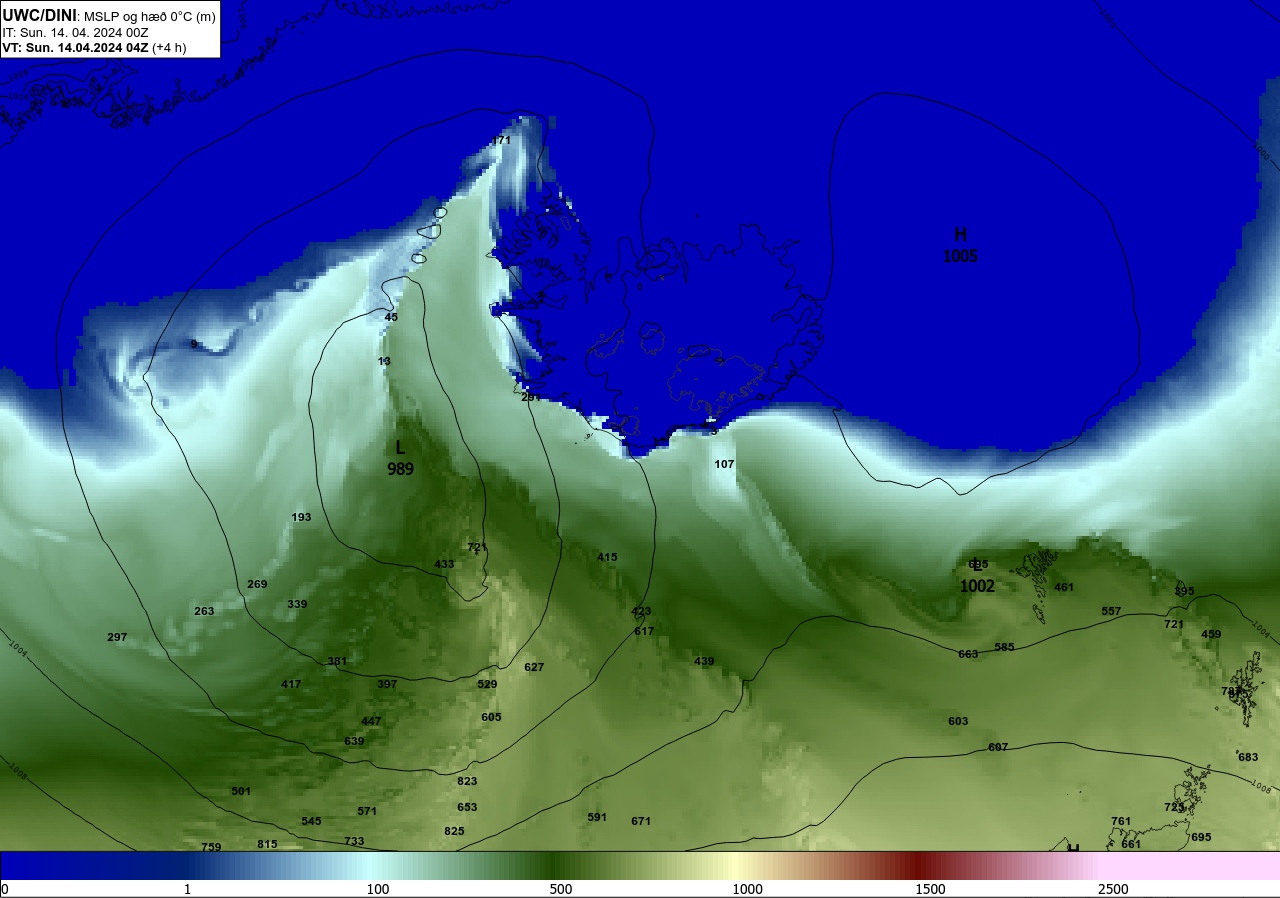This screenshot has width=1280, height=898.
Task: Select the map value 423
Action: (x=641, y=611)
